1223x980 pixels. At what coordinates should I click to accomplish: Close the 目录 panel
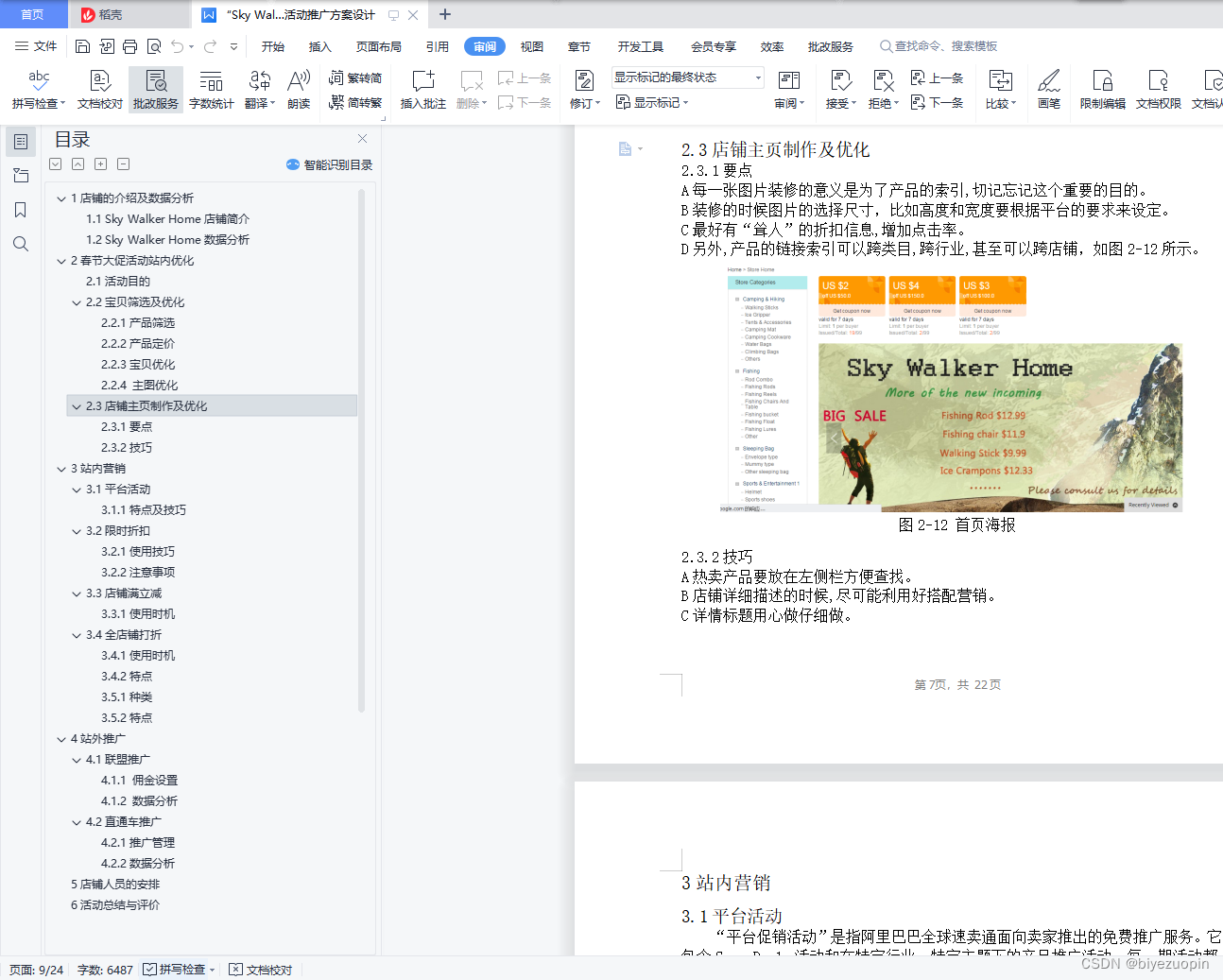(x=362, y=138)
